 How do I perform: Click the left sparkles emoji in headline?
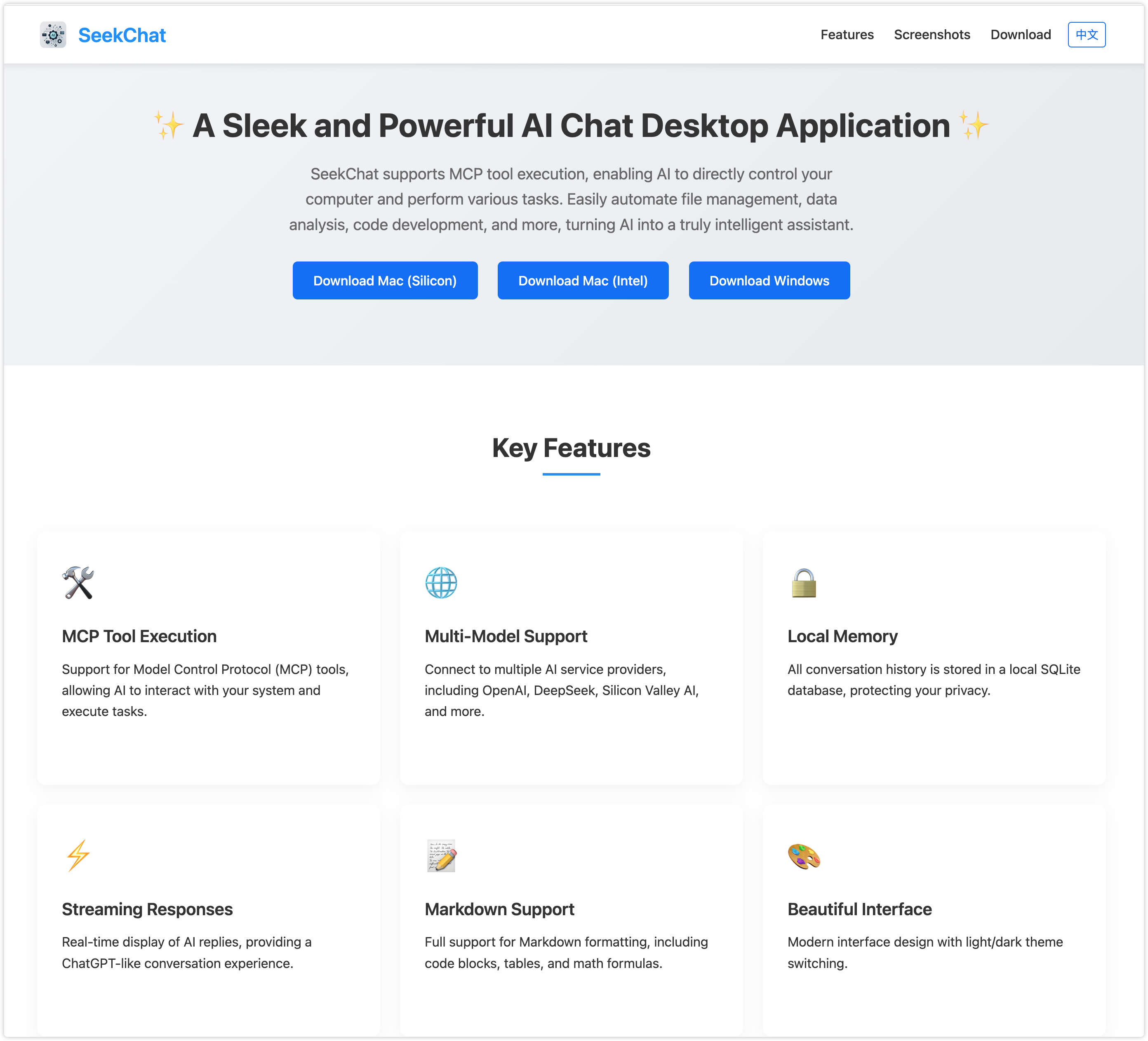pos(169,125)
